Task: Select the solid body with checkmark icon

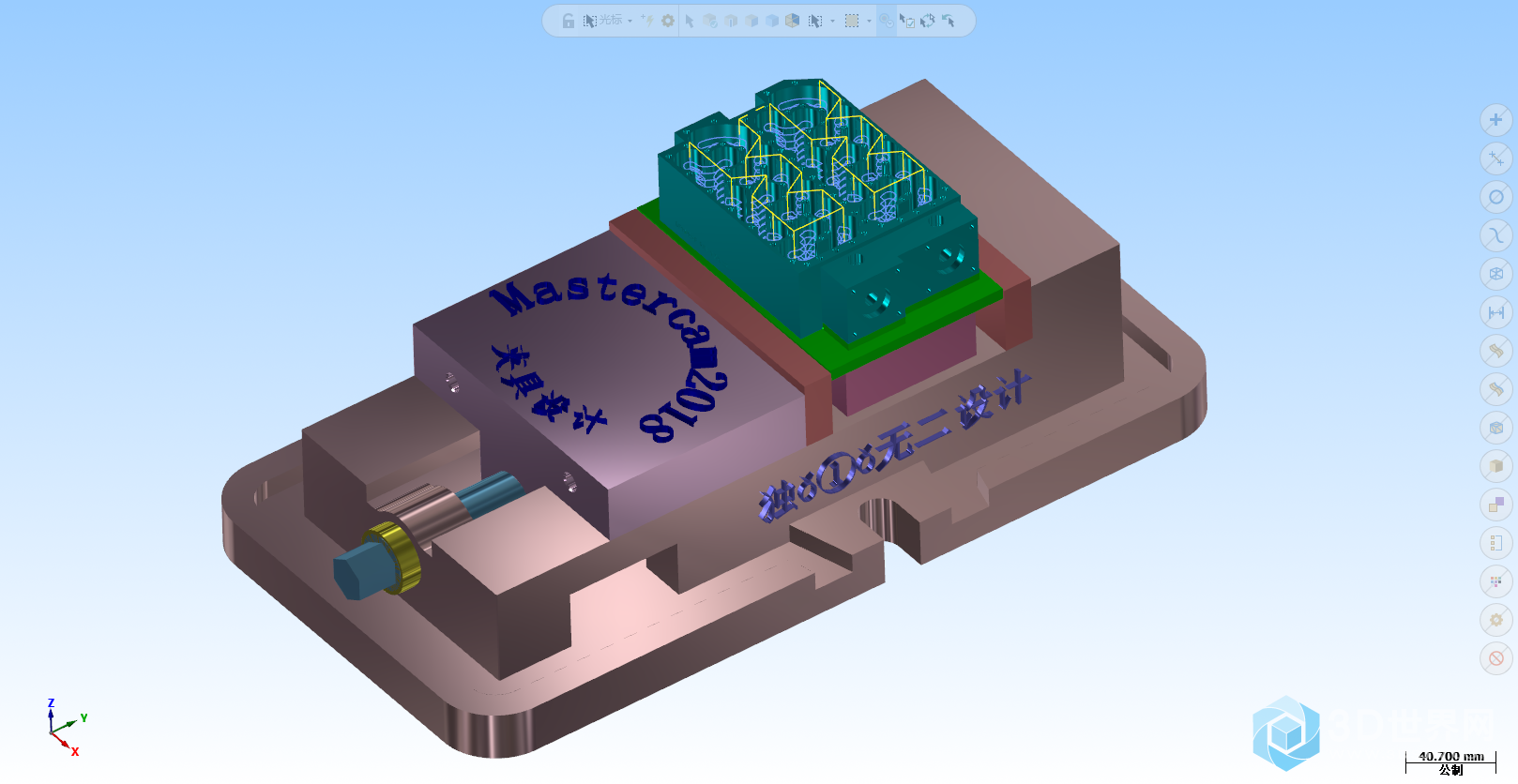Action: click(x=710, y=21)
